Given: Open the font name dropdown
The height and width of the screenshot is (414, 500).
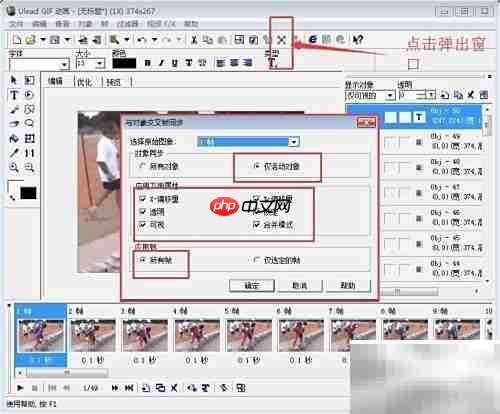Looking at the screenshot, I should pyautogui.click(x=64, y=64).
